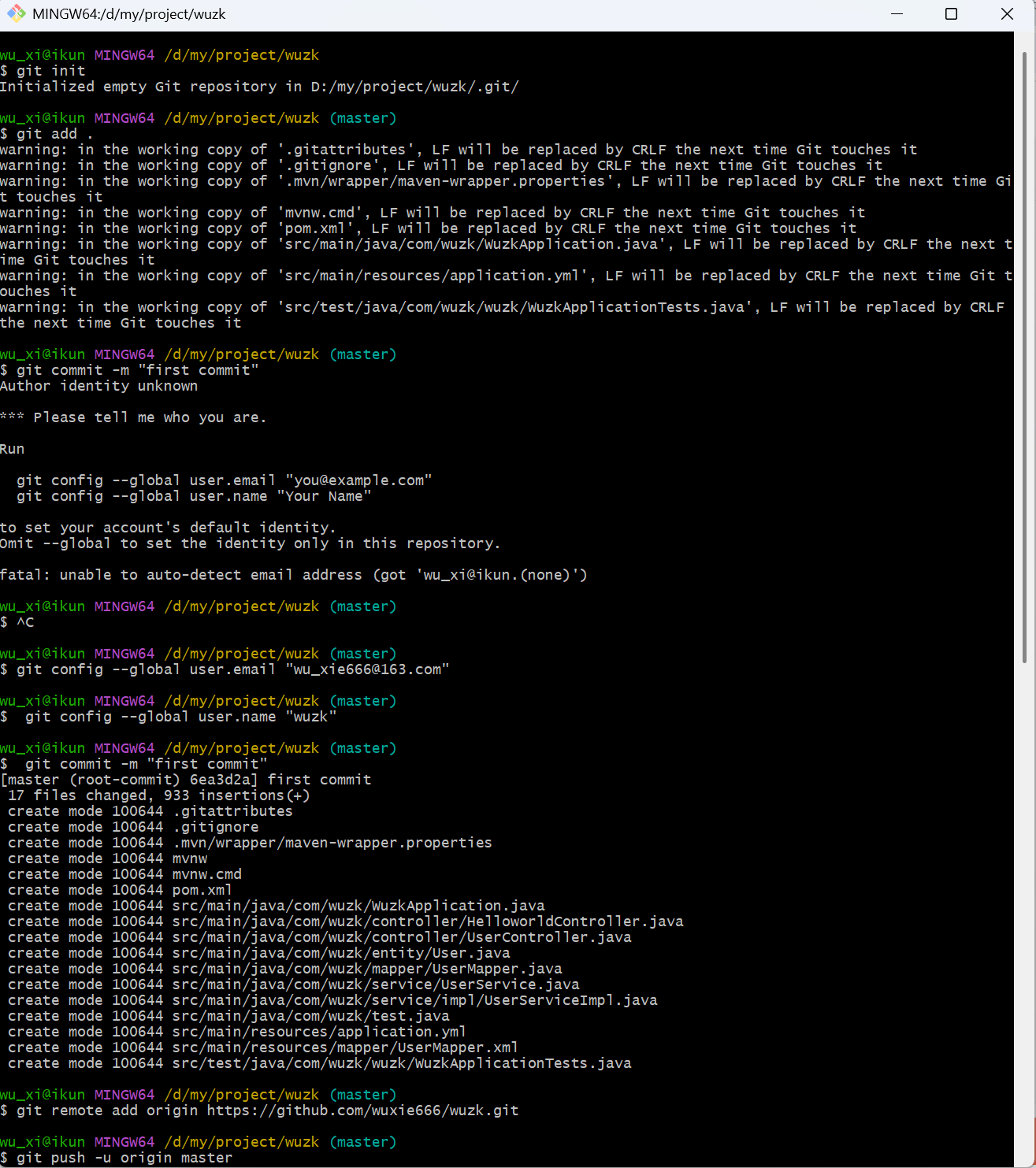1036x1168 pixels.
Task: Click the warning mentioning application.yml
Action: tap(506, 284)
